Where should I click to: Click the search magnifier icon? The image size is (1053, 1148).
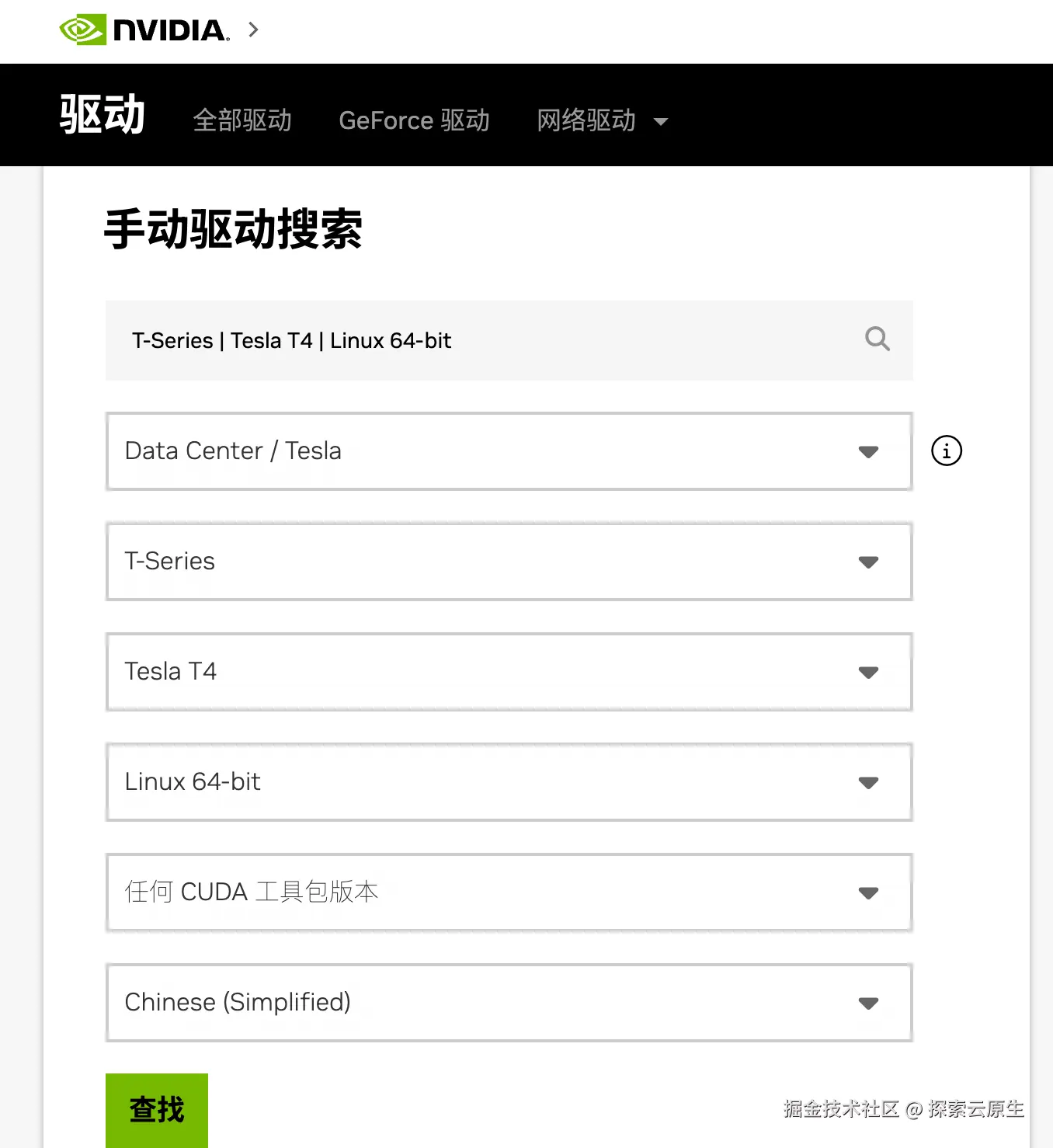(x=877, y=339)
